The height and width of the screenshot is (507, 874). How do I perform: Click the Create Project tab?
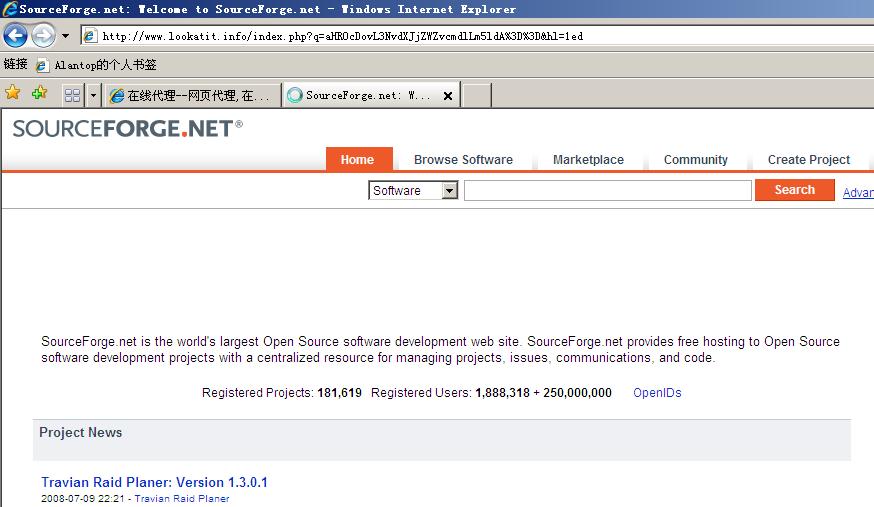[x=809, y=159]
